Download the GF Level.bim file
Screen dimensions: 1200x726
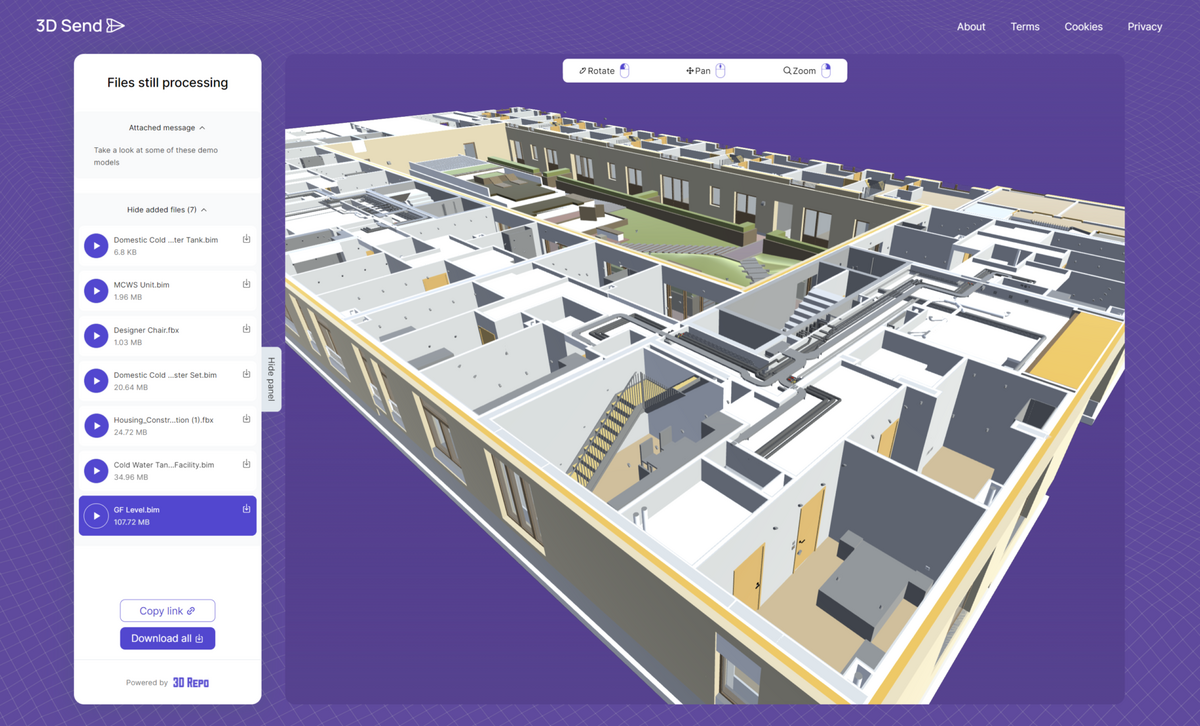(x=246, y=509)
